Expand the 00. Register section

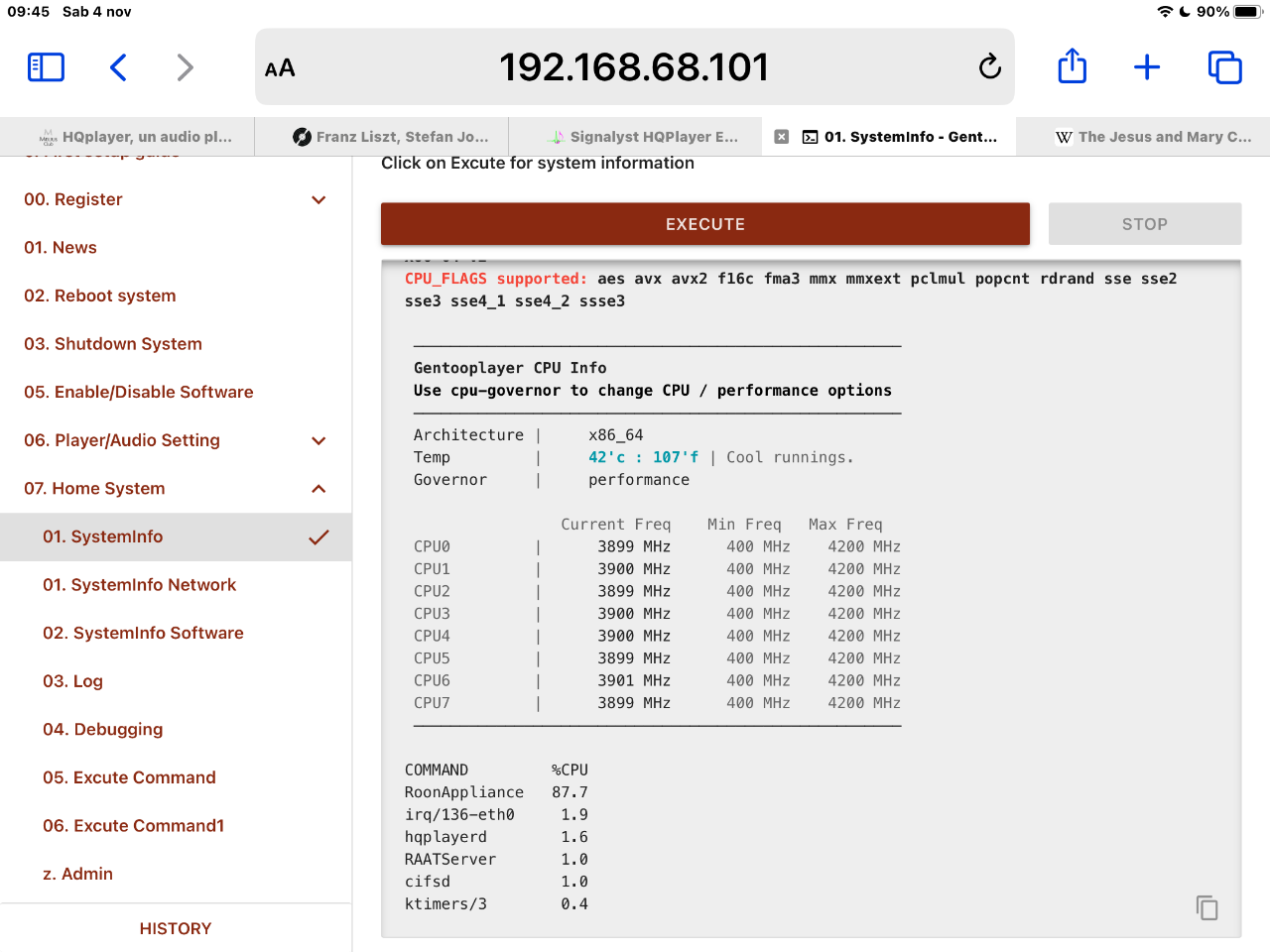click(318, 199)
